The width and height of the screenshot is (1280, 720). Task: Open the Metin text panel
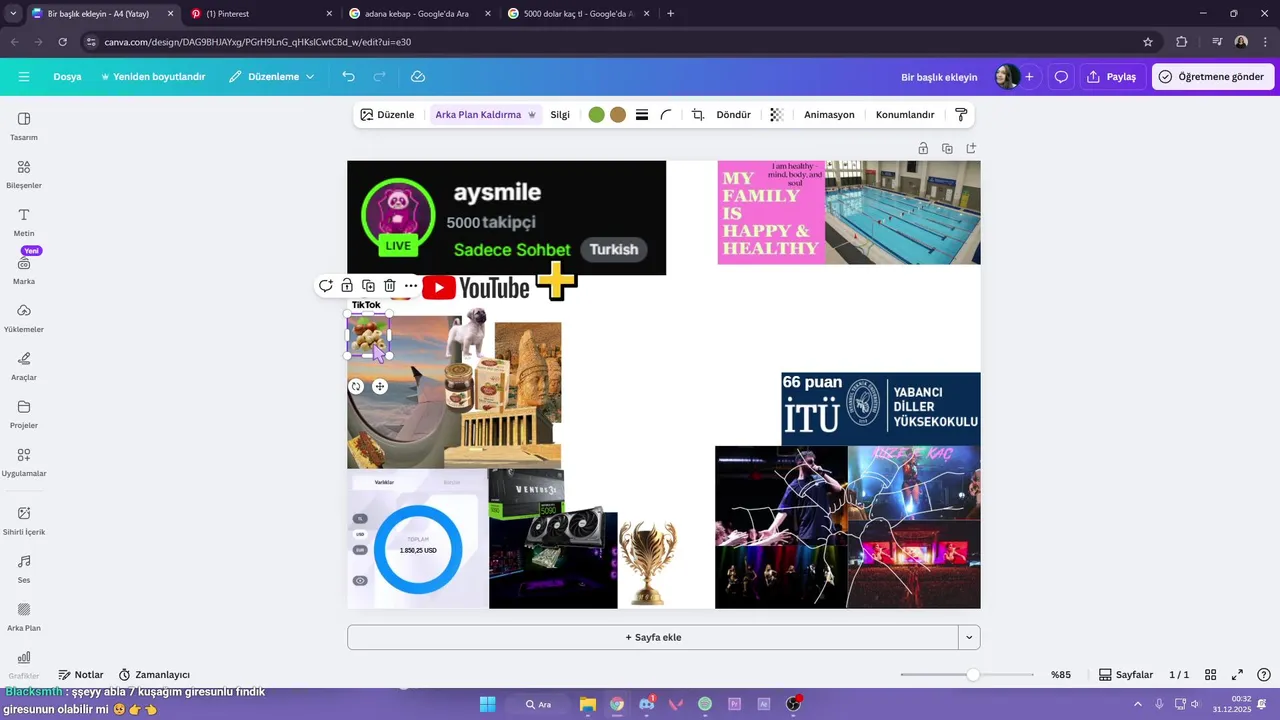click(24, 222)
